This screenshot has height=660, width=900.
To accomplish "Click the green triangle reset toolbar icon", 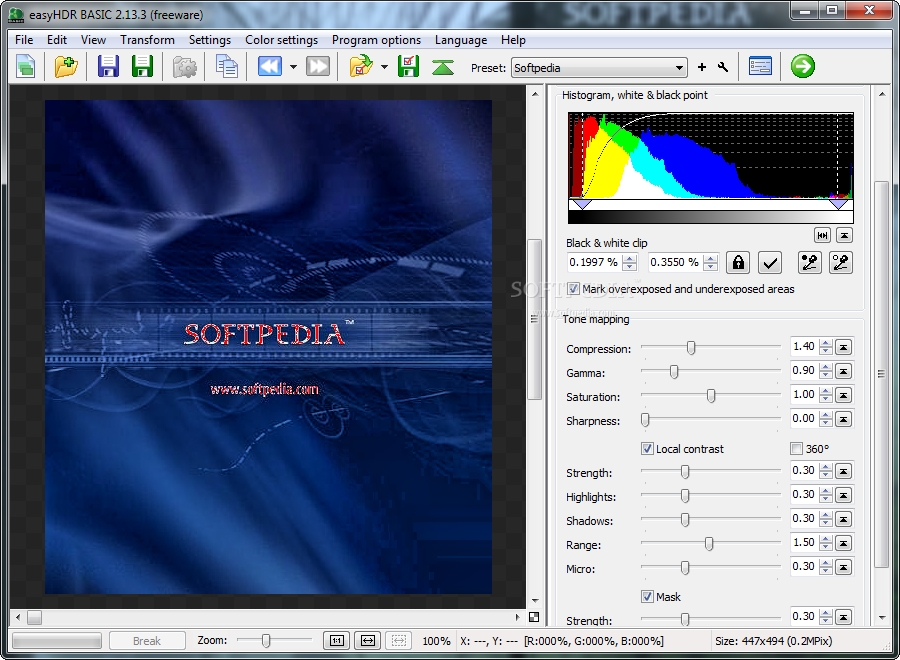I will click(x=443, y=68).
